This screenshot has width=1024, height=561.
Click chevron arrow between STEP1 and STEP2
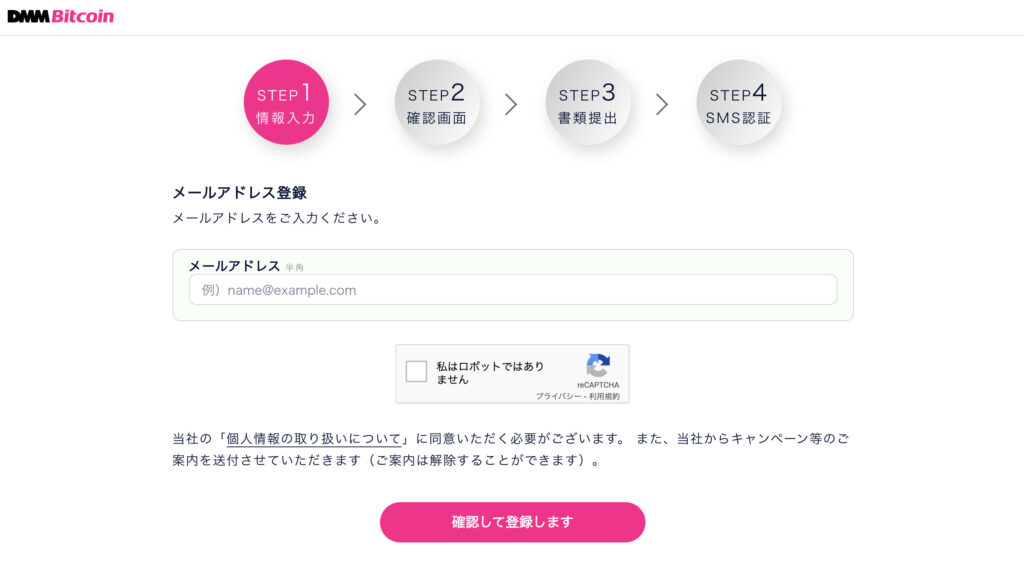360,104
